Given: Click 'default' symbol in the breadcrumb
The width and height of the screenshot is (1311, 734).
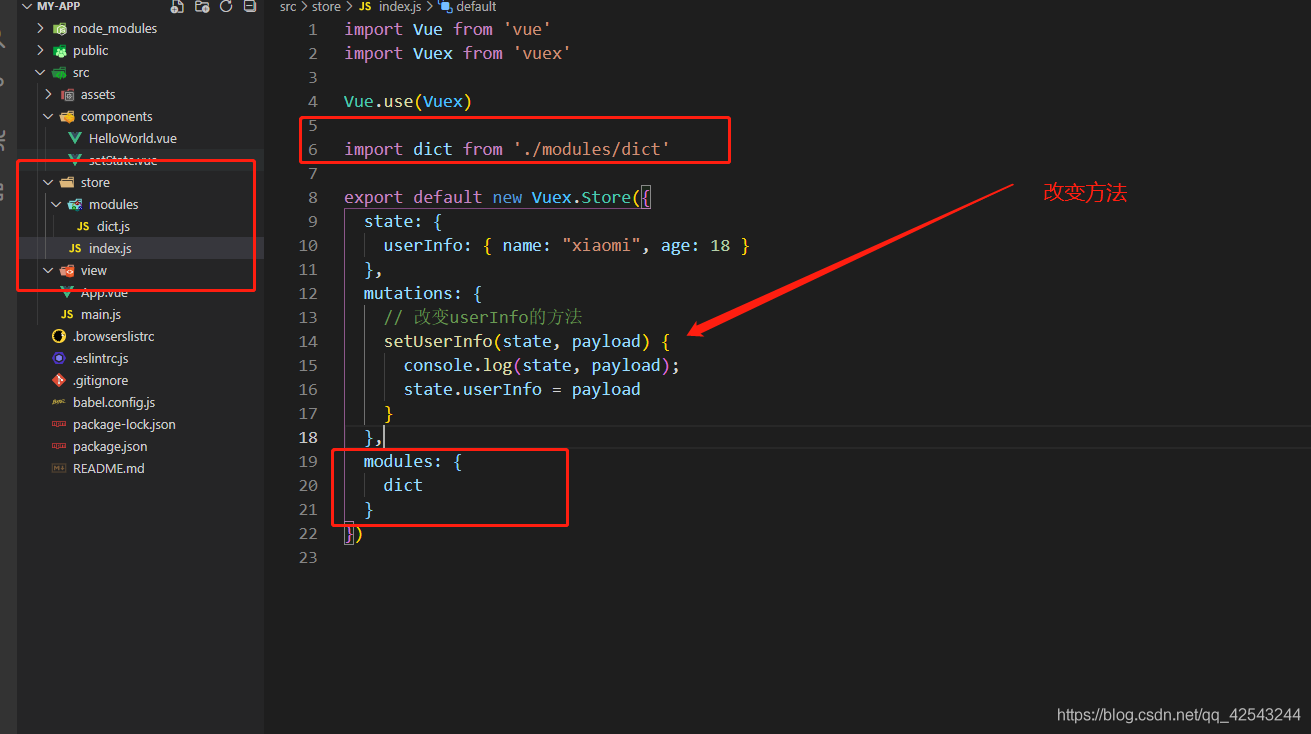Looking at the screenshot, I should tap(476, 7).
